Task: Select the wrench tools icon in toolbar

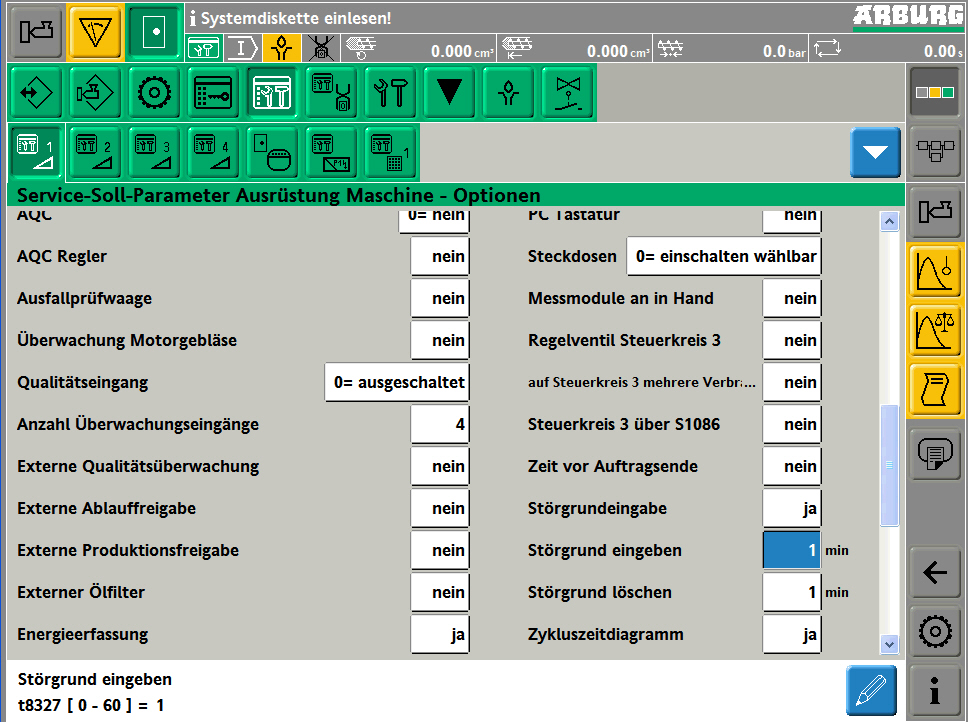Action: coord(390,93)
